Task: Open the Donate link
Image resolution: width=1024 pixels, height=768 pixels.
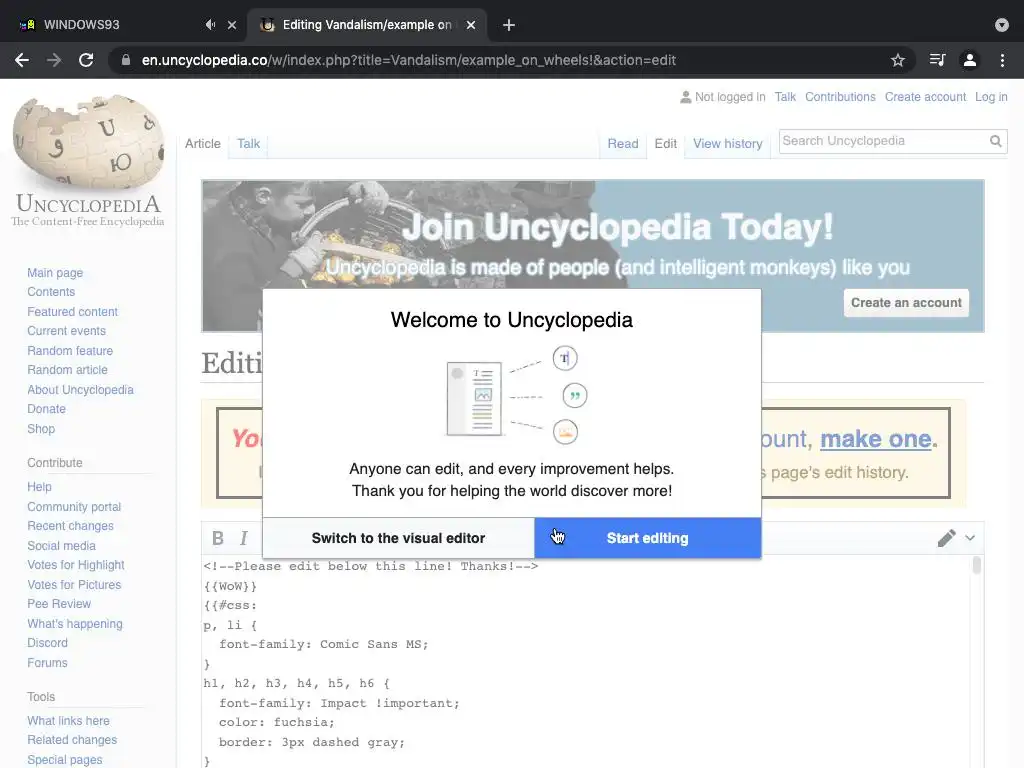Action: pyautogui.click(x=46, y=409)
